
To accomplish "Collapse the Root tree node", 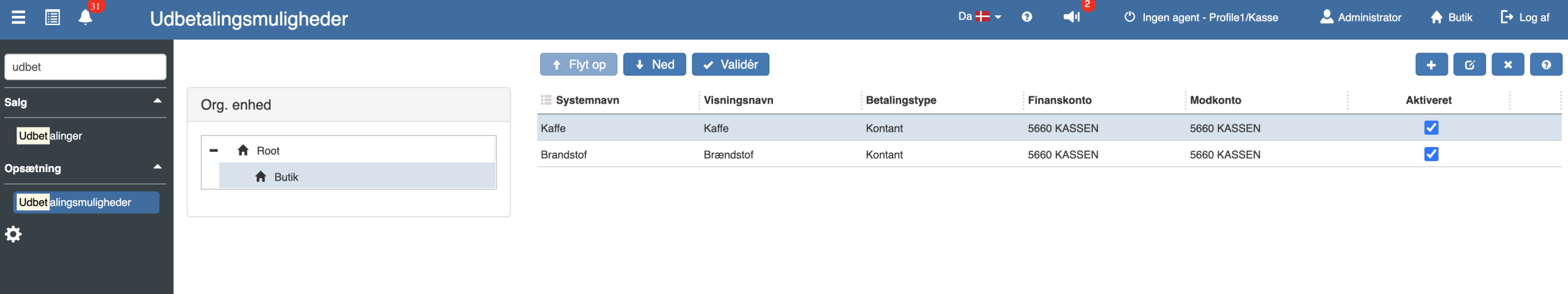I will click(x=214, y=150).
